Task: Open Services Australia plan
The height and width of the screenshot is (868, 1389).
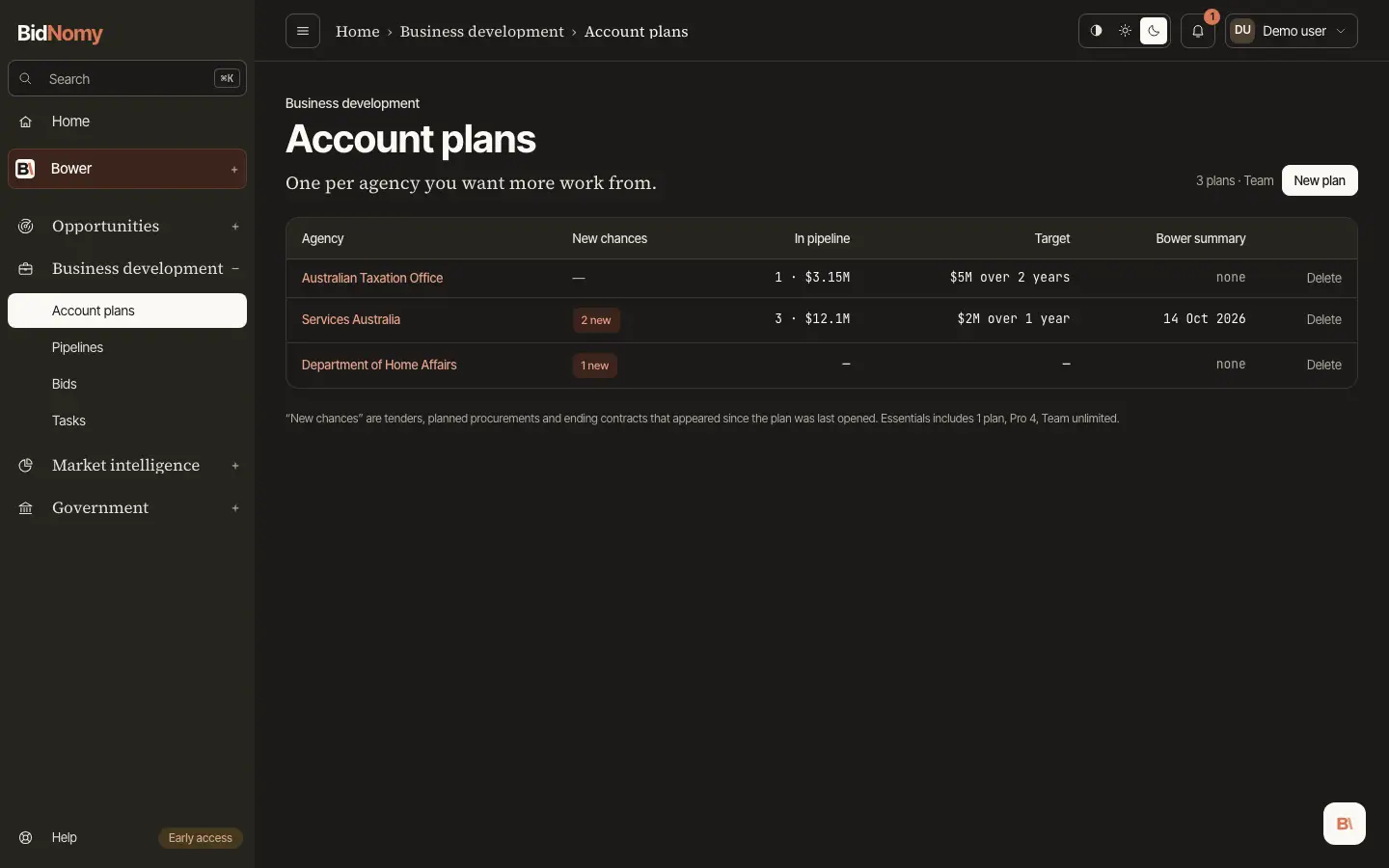Action: [351, 319]
